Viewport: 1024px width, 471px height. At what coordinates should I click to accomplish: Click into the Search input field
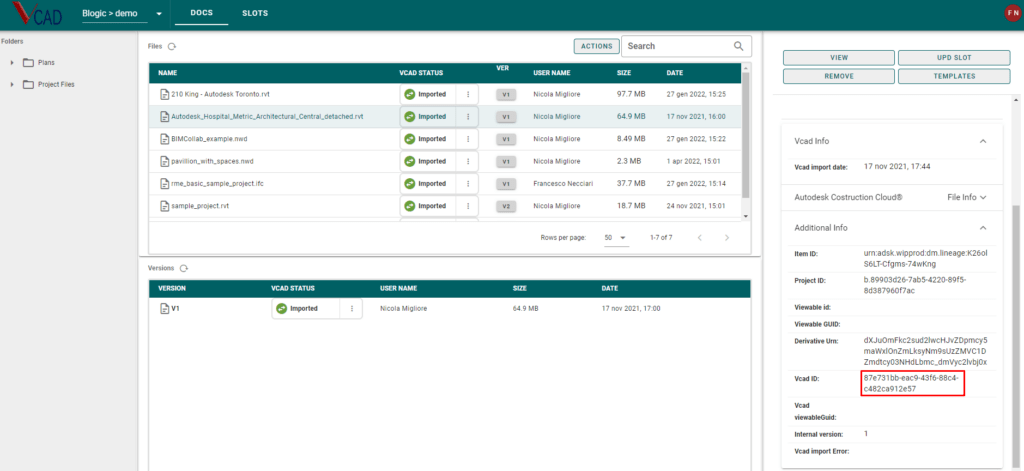(678, 46)
